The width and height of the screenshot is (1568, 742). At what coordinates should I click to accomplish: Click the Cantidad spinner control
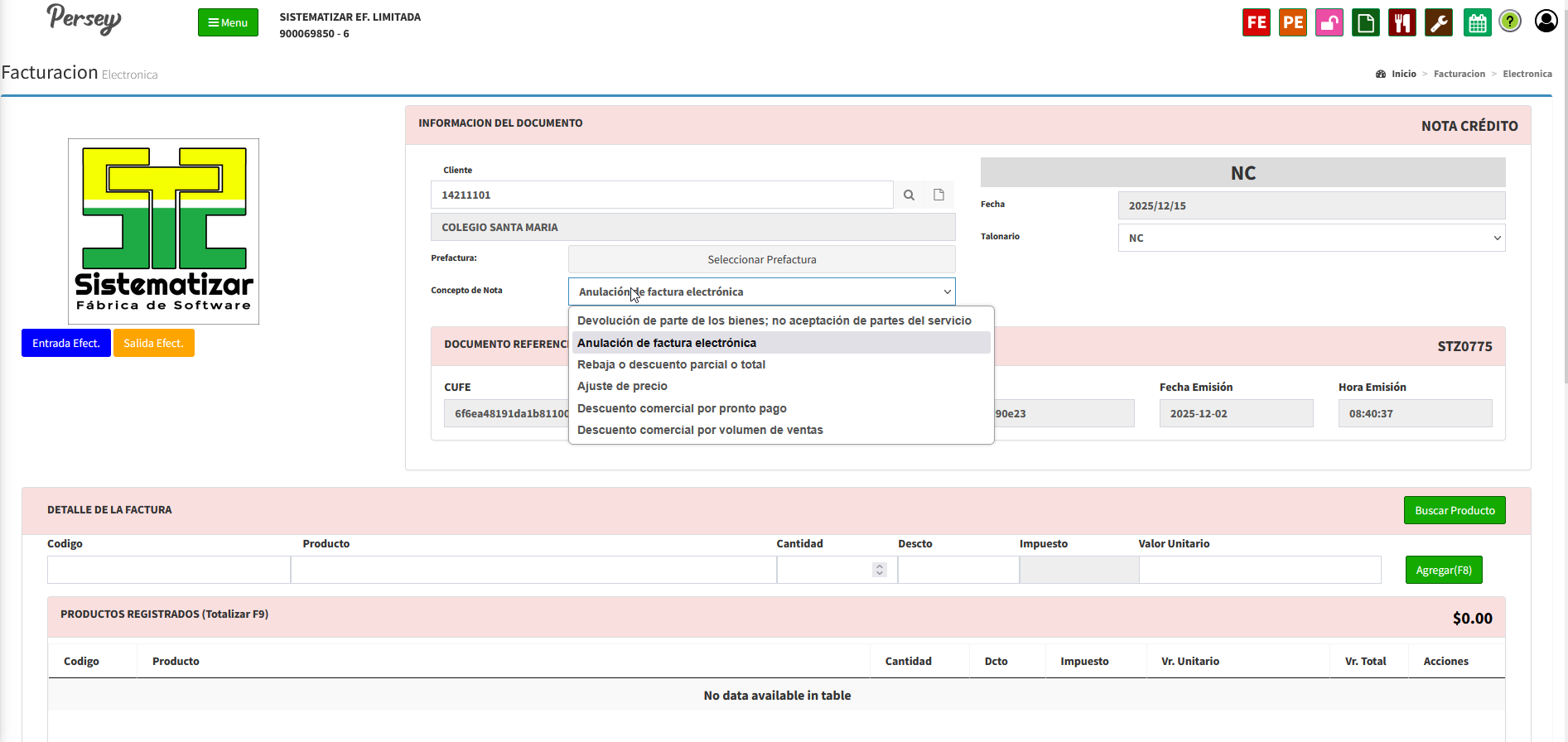879,570
